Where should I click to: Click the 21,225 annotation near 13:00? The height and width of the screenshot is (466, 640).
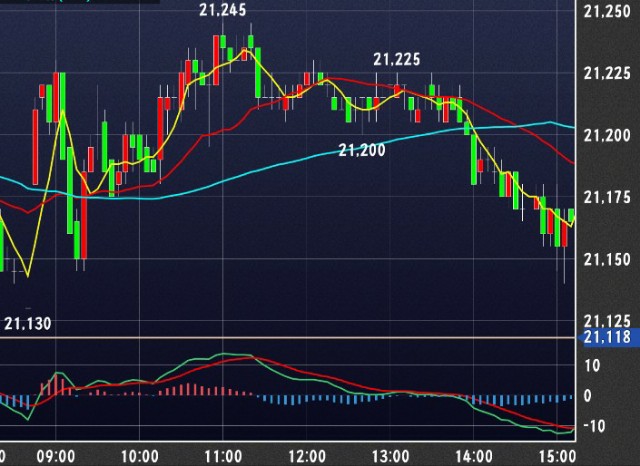[397, 60]
